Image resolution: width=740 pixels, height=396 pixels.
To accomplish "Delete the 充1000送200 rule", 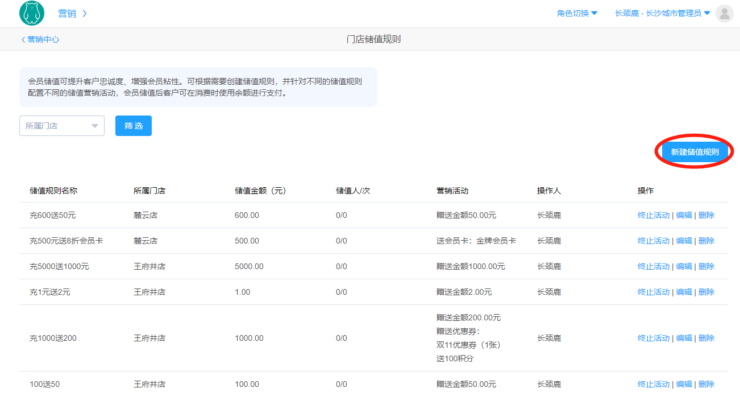I will click(706, 338).
